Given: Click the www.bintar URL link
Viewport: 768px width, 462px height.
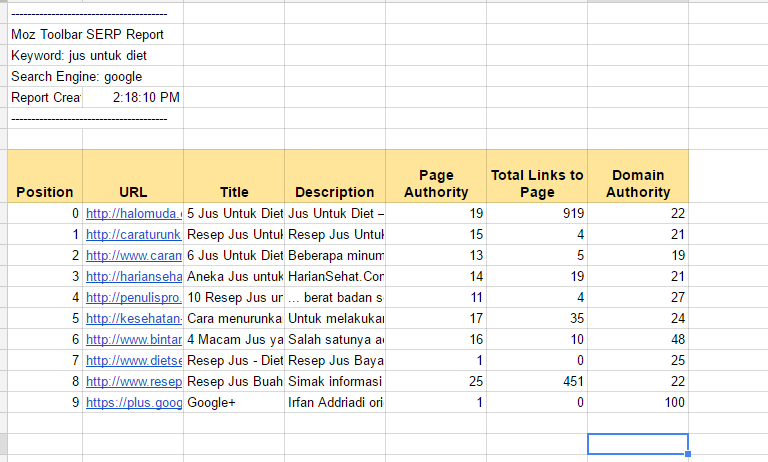Looking at the screenshot, I should coord(132,339).
